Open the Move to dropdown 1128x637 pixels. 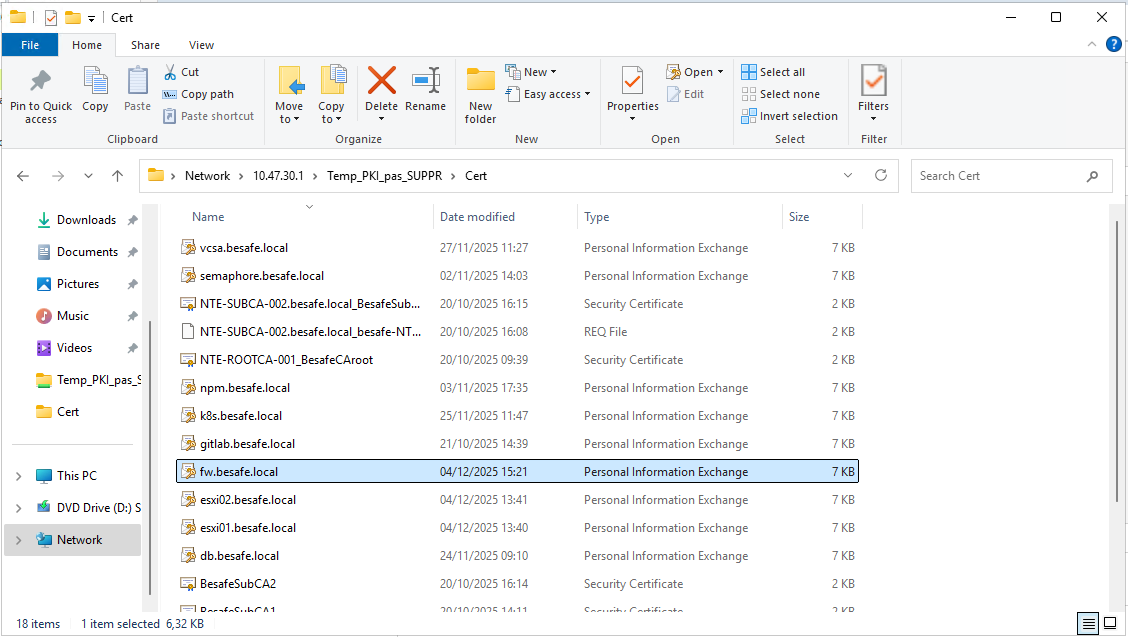(x=289, y=112)
